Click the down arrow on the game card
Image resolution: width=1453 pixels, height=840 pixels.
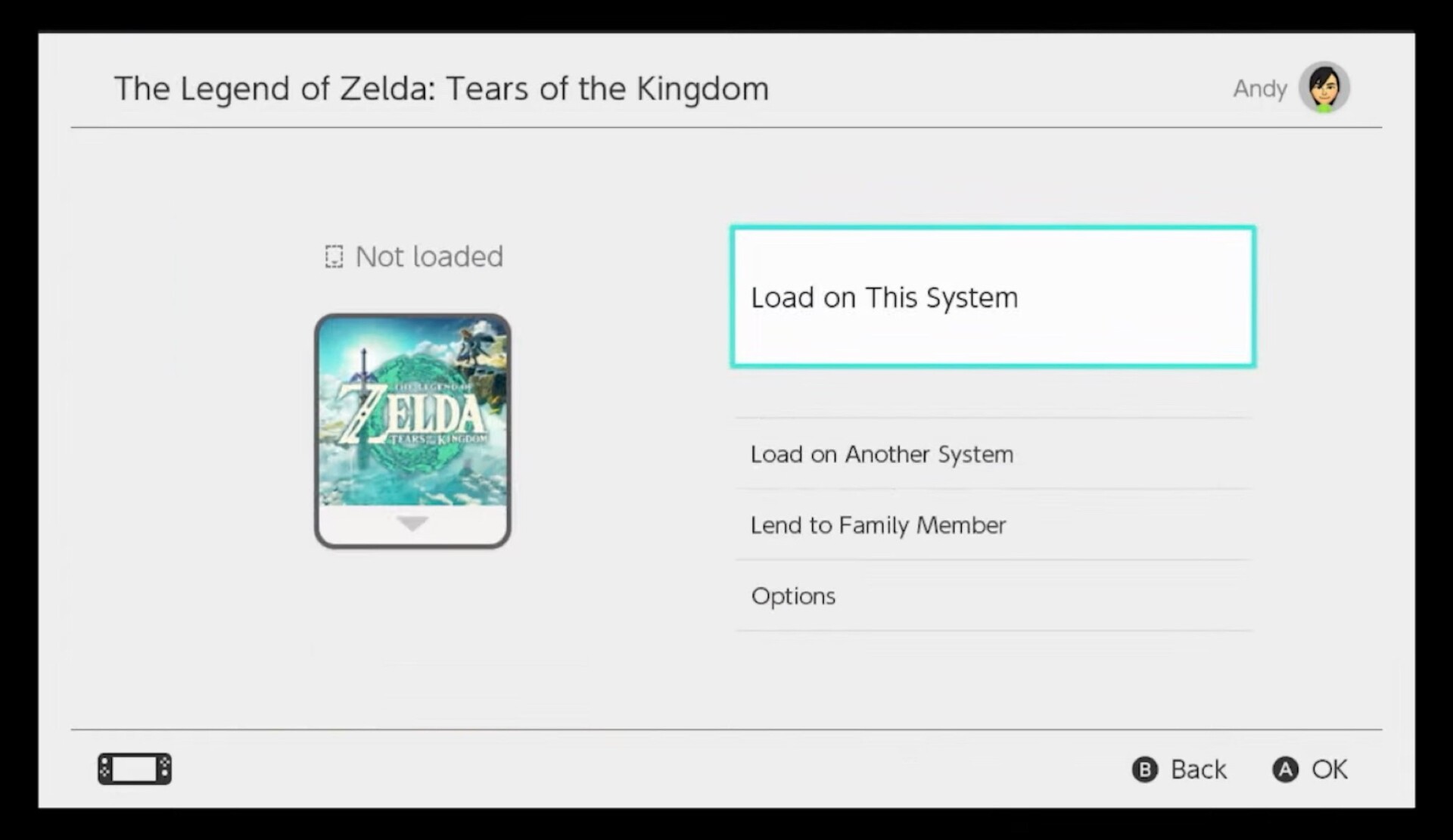click(412, 523)
